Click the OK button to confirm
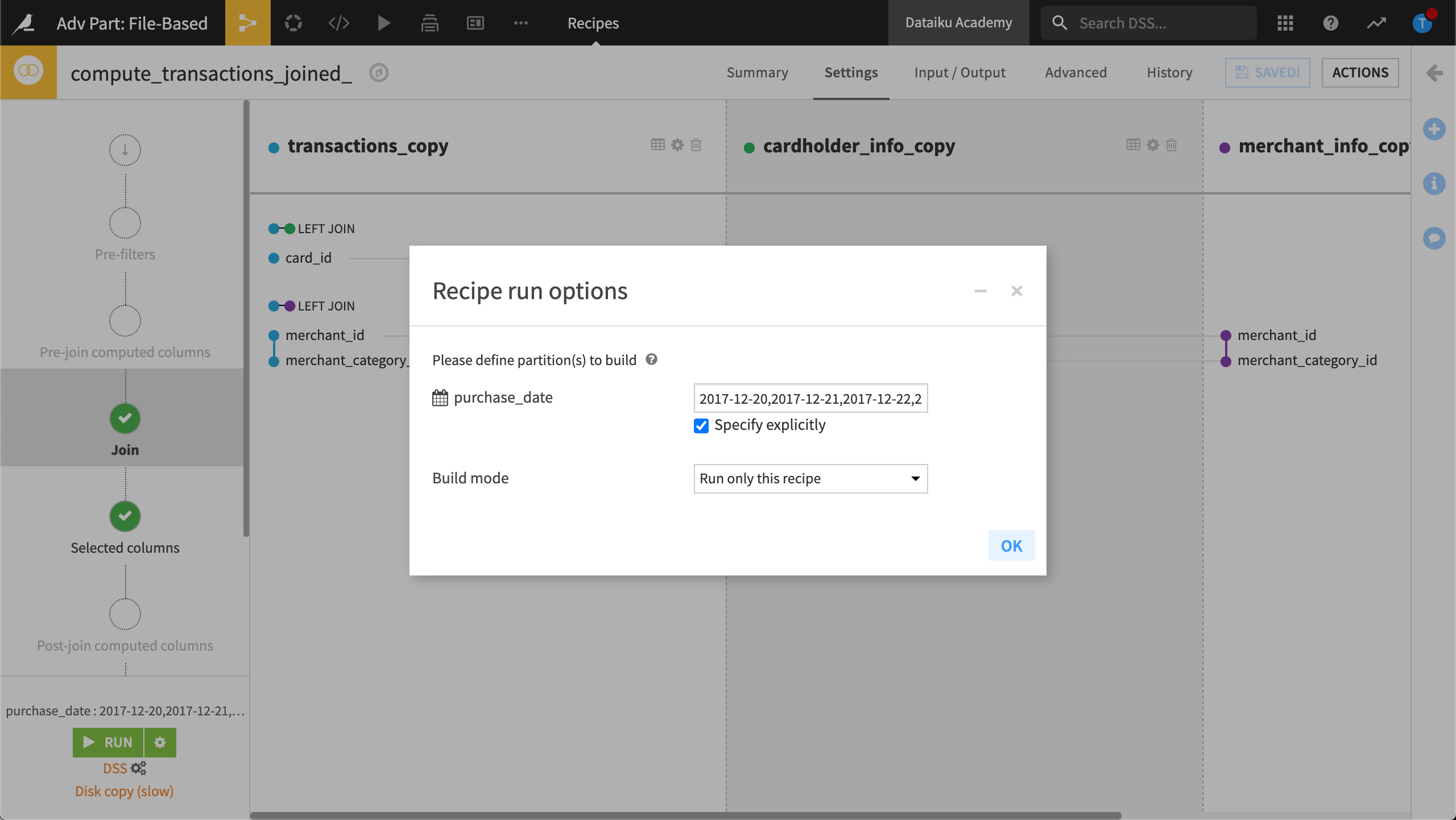Viewport: 1456px width, 820px height. (1012, 545)
